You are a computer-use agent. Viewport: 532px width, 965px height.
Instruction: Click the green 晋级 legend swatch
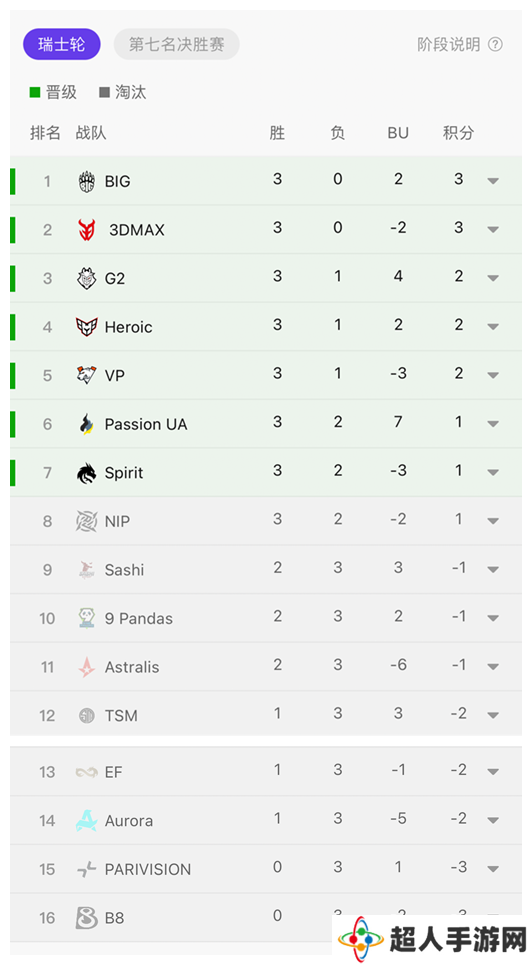35,93
